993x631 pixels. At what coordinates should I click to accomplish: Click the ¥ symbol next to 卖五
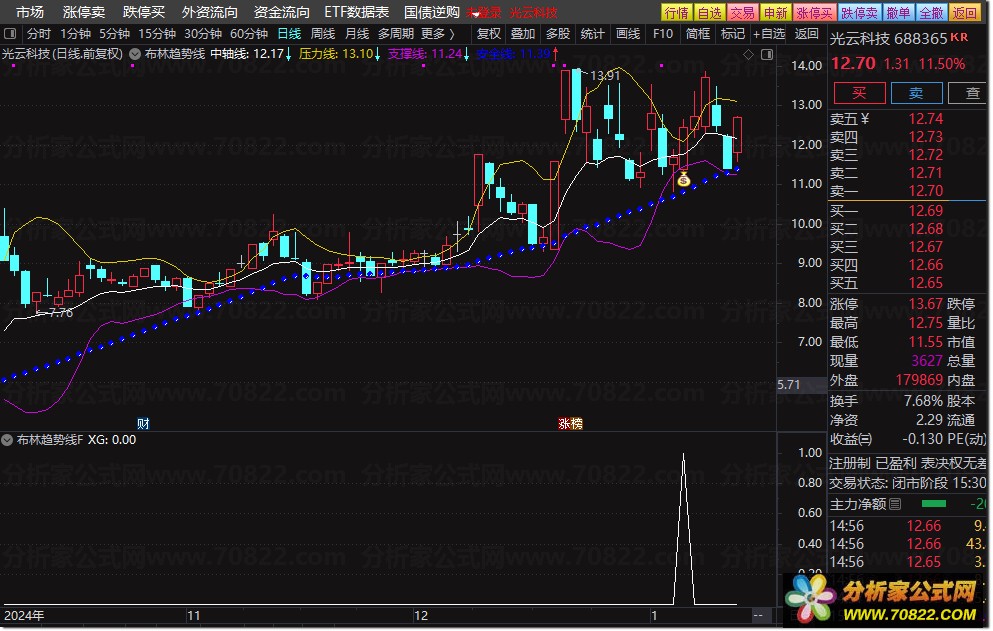[x=865, y=118]
